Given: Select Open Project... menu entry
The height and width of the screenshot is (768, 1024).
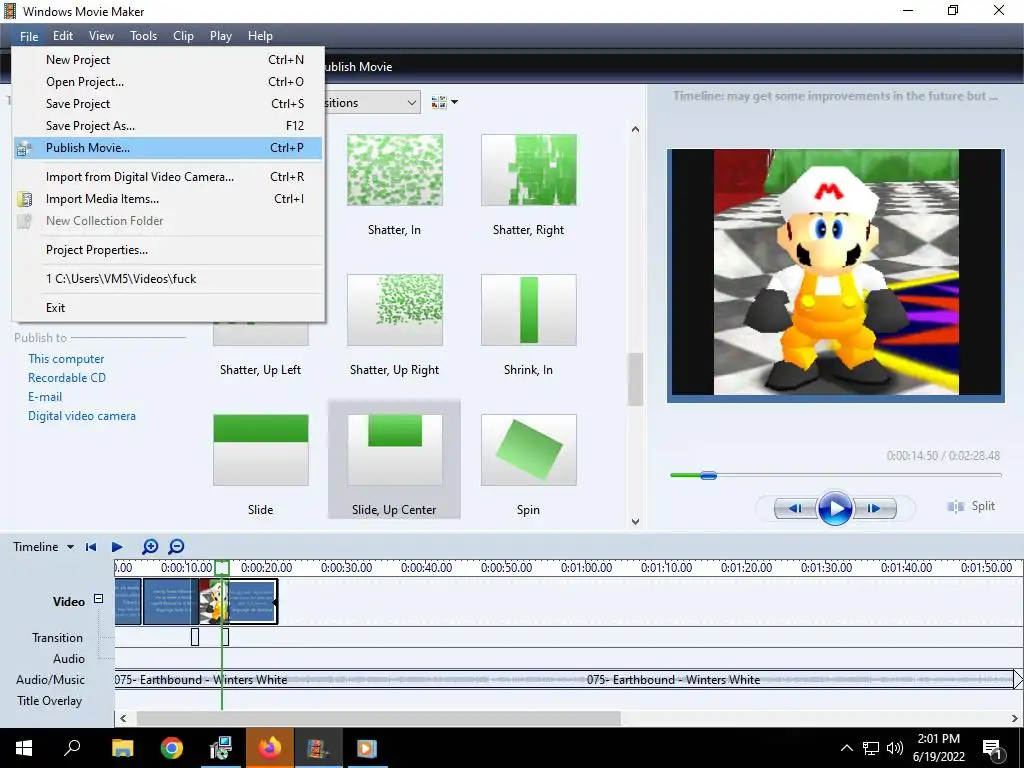Looking at the screenshot, I should pyautogui.click(x=168, y=82).
